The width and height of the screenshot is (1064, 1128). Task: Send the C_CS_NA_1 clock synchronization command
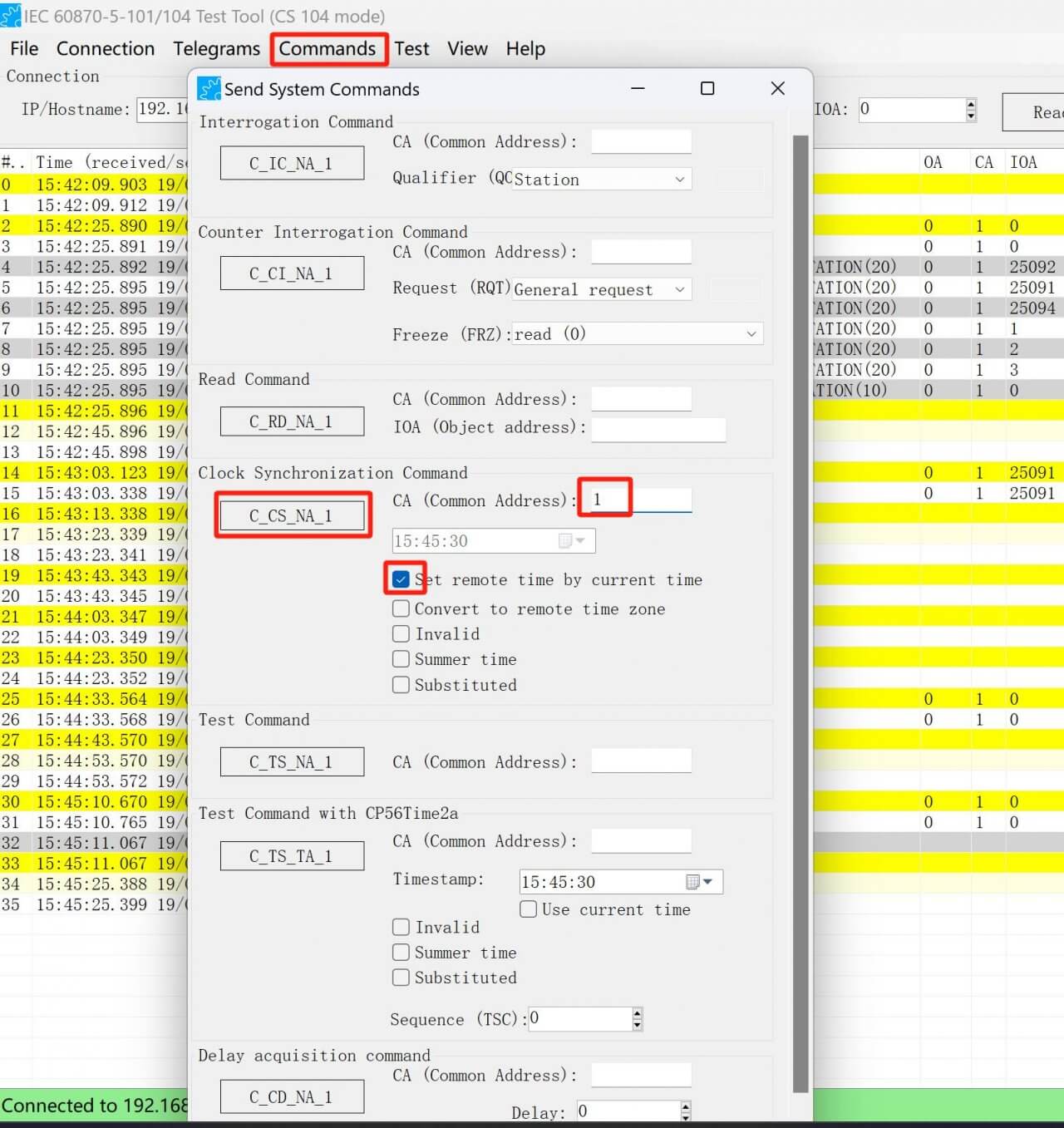click(x=292, y=515)
